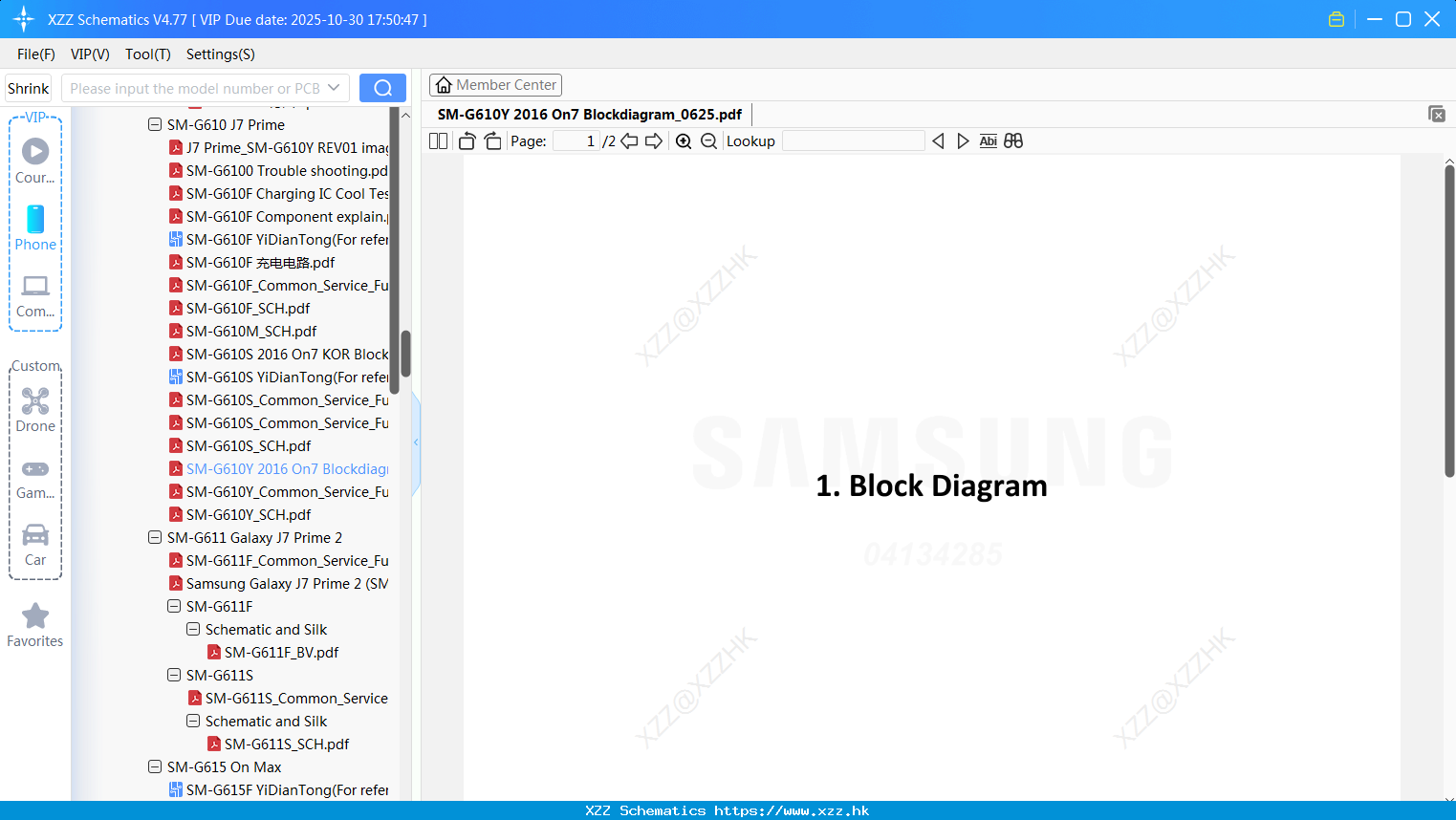Collapse the SM-G611 Galaxy J7 Prime 2 folder

point(155,537)
